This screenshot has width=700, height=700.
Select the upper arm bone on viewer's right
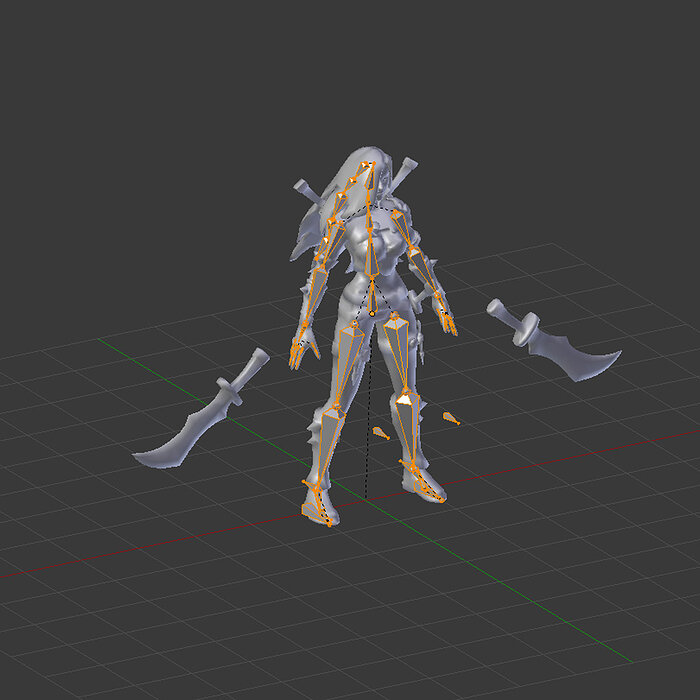[x=404, y=229]
